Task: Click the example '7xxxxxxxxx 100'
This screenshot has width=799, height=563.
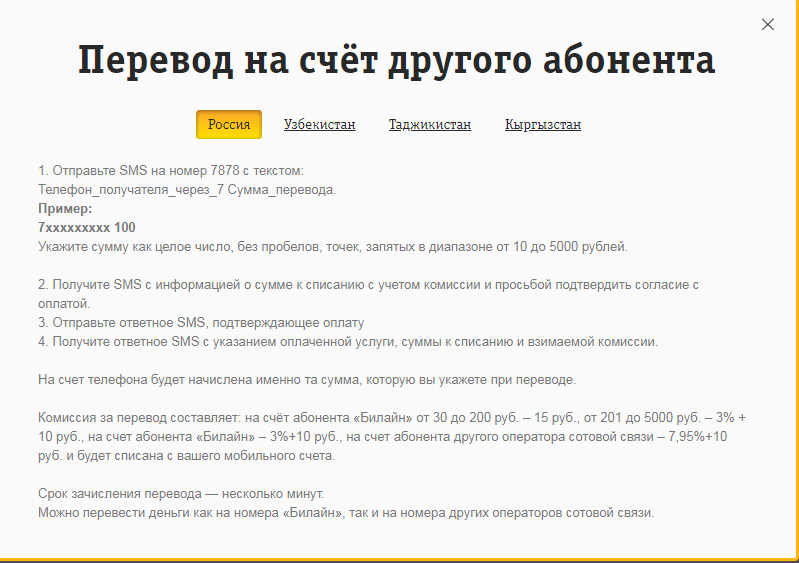Action: [x=87, y=227]
